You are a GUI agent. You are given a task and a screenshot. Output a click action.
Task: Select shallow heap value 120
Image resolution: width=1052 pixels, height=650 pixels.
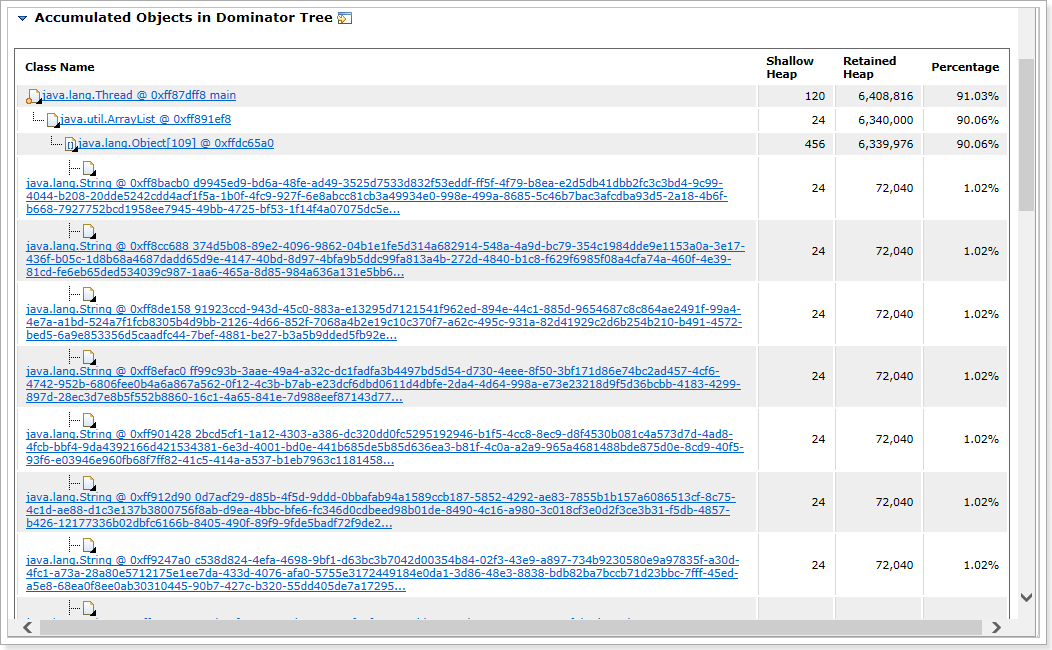pos(814,96)
